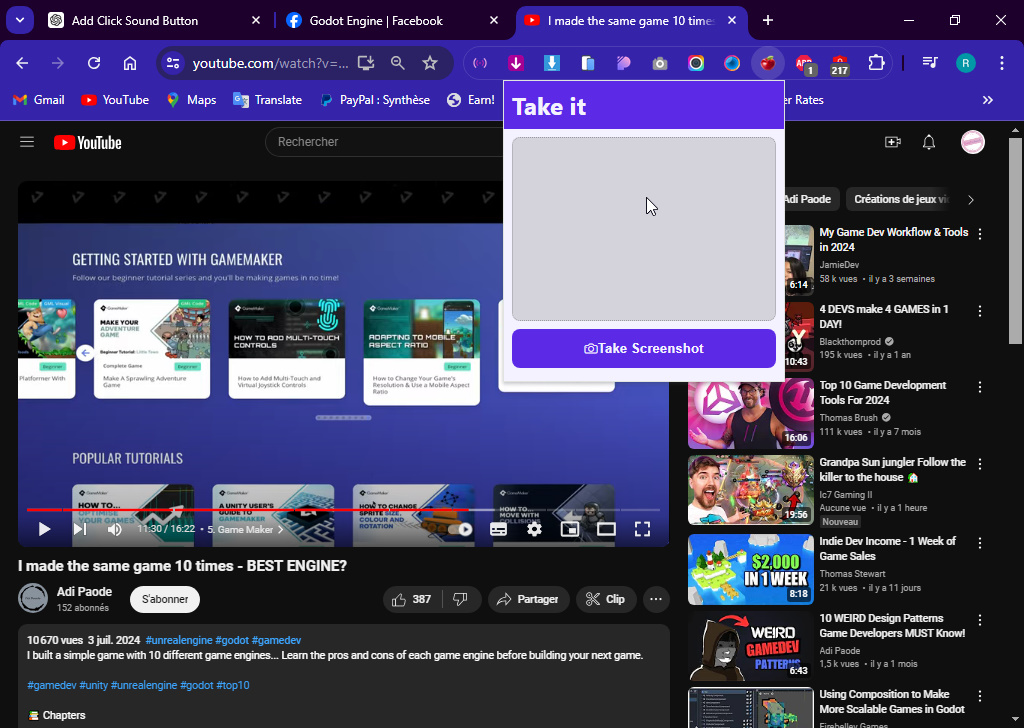Subscribe to Adi Paode with S'abonner
Image resolution: width=1024 pixels, height=728 pixels.
[x=165, y=599]
